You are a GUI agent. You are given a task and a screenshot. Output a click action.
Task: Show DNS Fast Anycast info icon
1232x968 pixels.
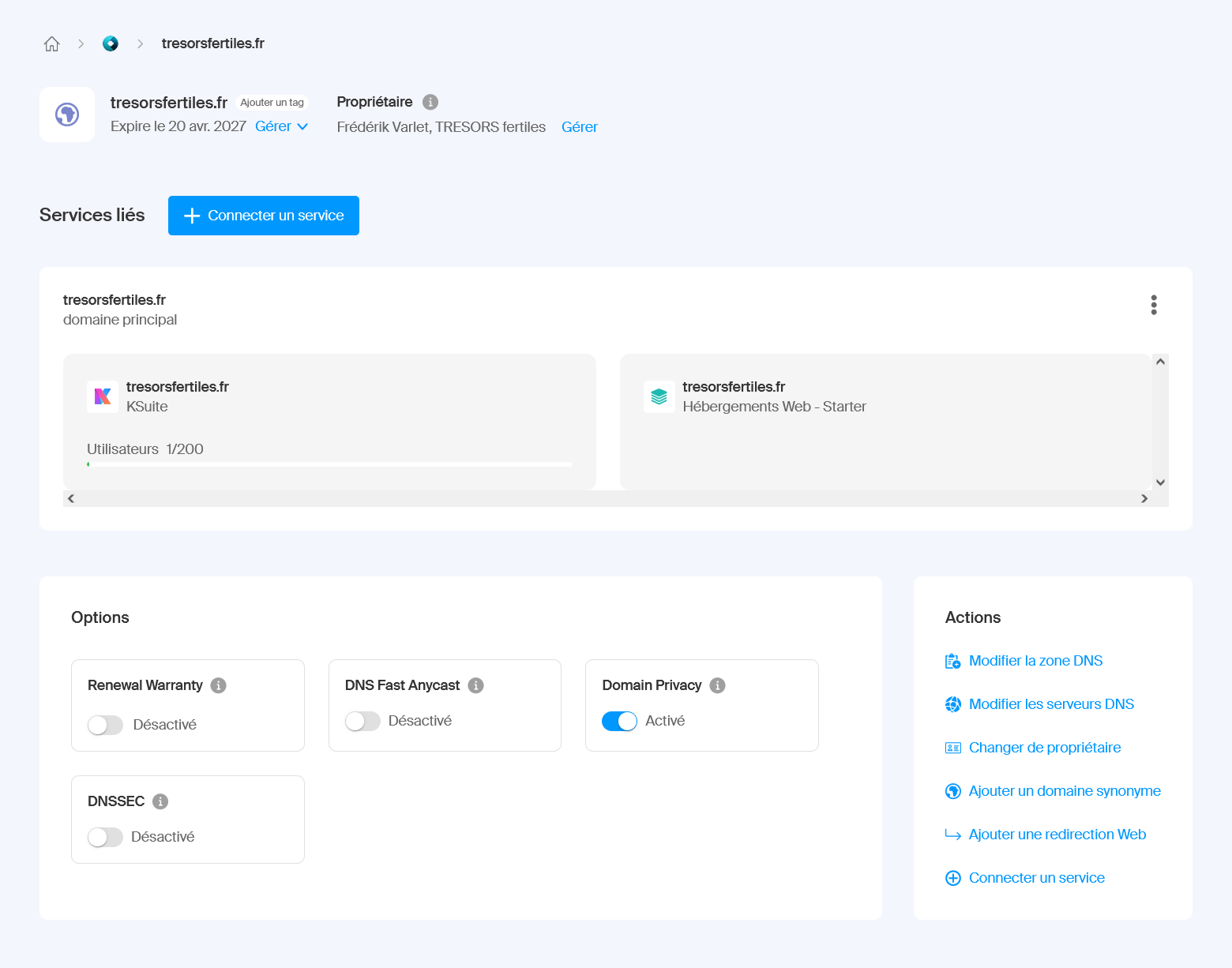[x=476, y=685]
